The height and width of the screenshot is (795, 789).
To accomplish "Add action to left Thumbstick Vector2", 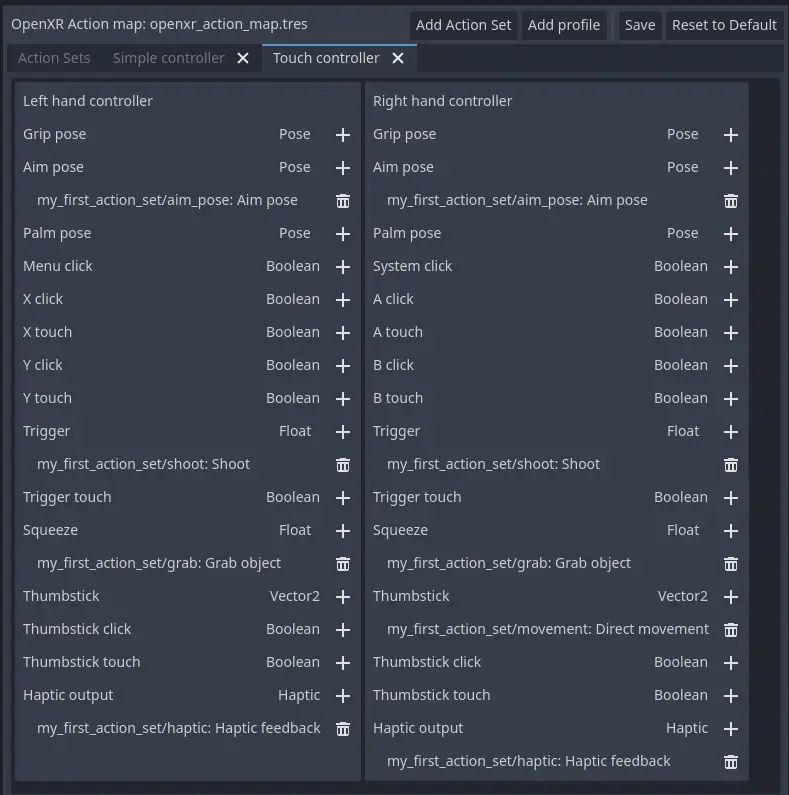I will click(343, 597).
